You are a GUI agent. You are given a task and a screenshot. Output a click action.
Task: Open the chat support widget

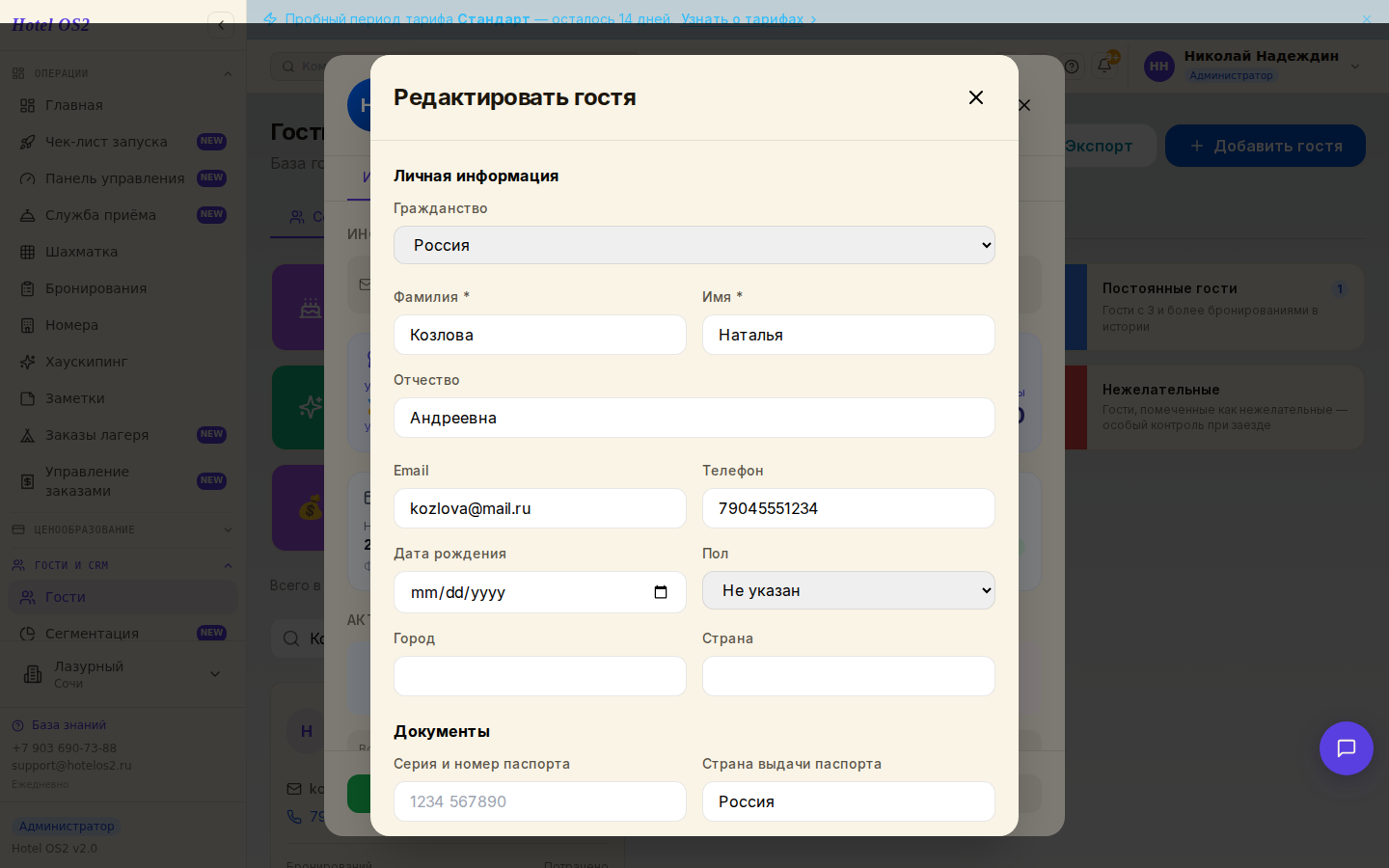(x=1347, y=748)
